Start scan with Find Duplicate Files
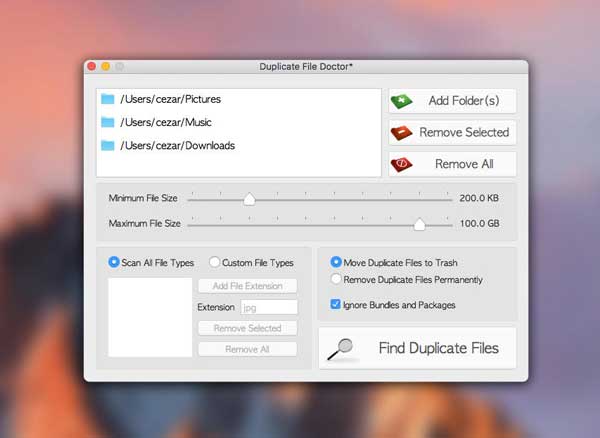The width and height of the screenshot is (600, 438). tap(417, 348)
